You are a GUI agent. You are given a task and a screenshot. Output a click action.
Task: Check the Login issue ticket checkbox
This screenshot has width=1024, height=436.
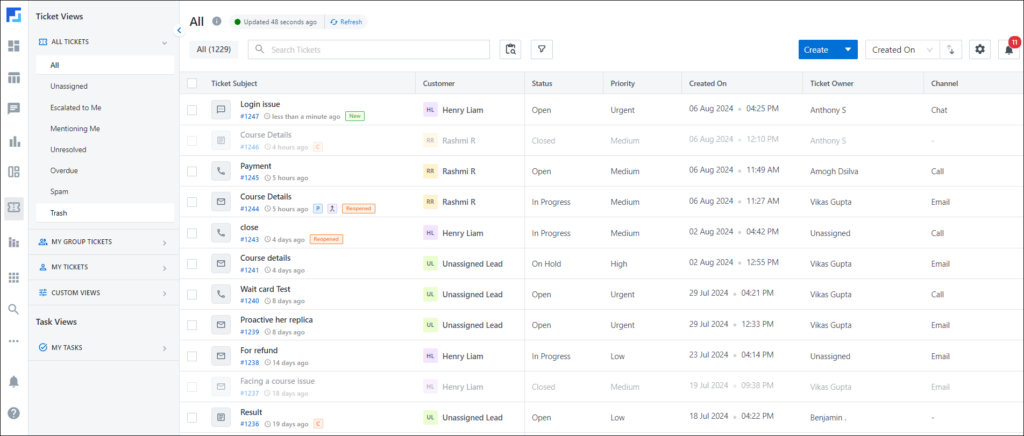click(x=192, y=110)
